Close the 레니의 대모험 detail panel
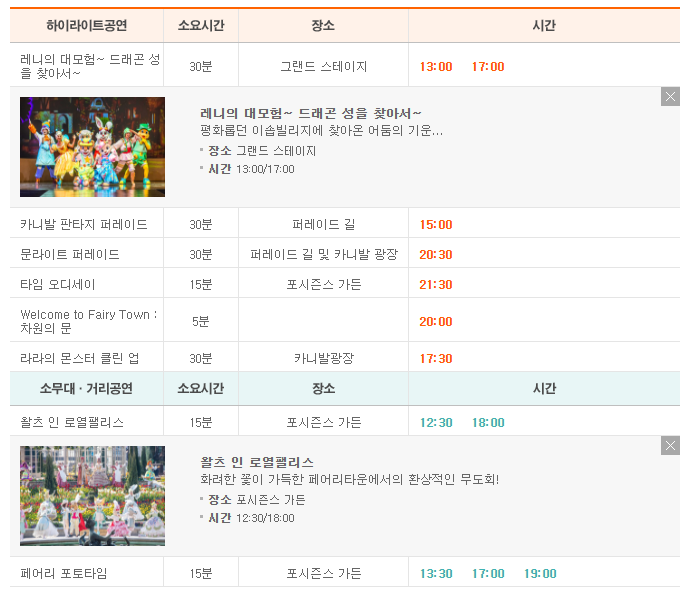 [x=670, y=97]
